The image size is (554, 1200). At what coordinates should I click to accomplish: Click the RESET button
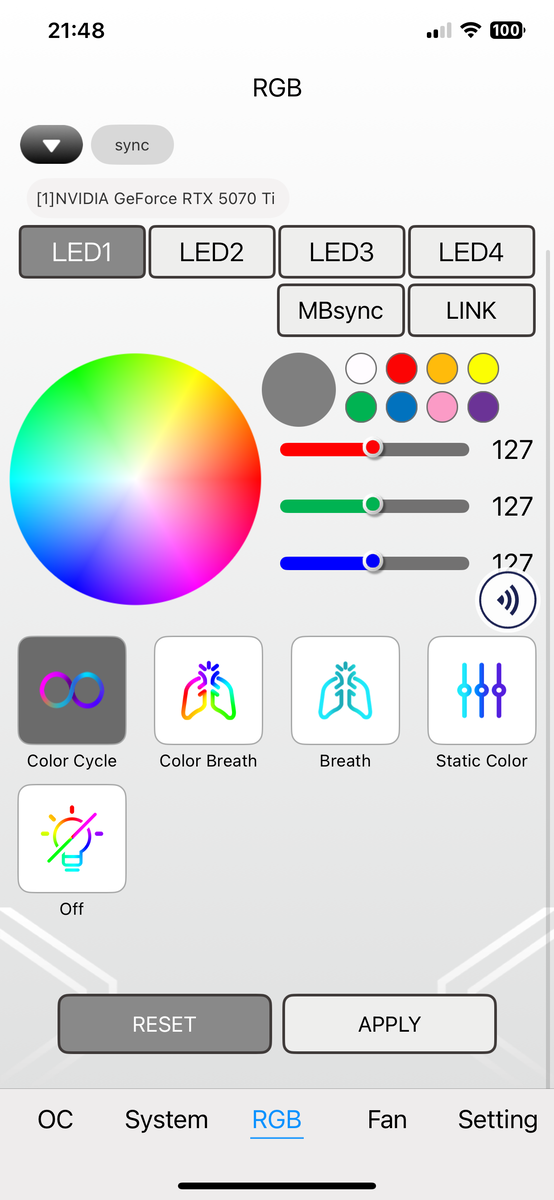[164, 1024]
